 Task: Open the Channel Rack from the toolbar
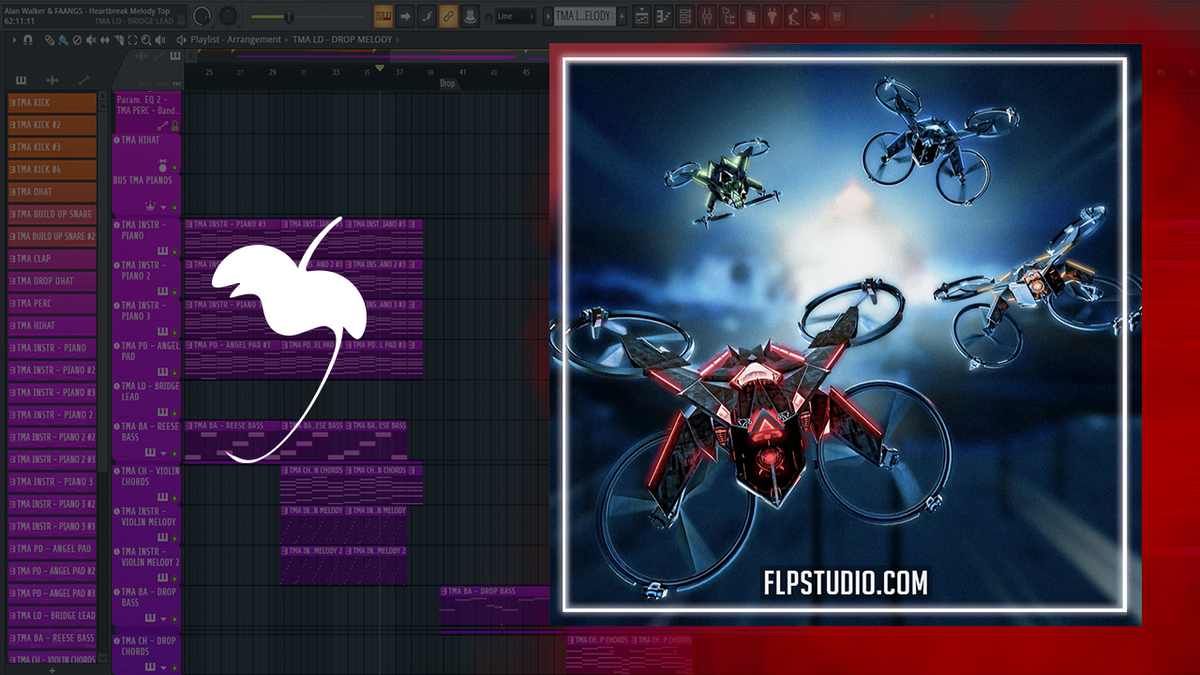[684, 14]
